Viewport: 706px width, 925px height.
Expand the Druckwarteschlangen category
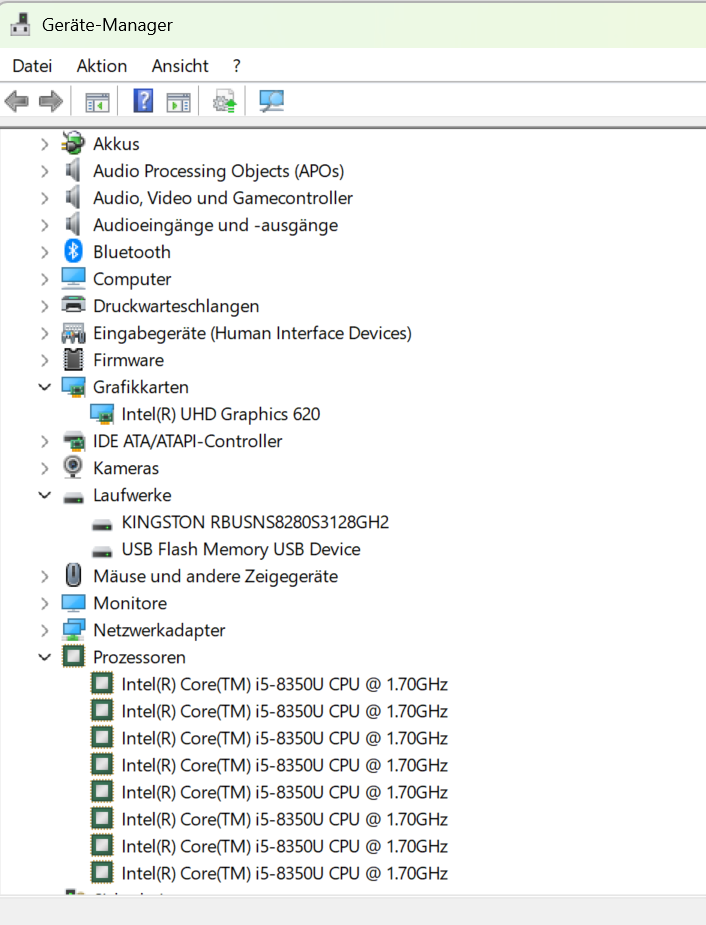[44, 306]
